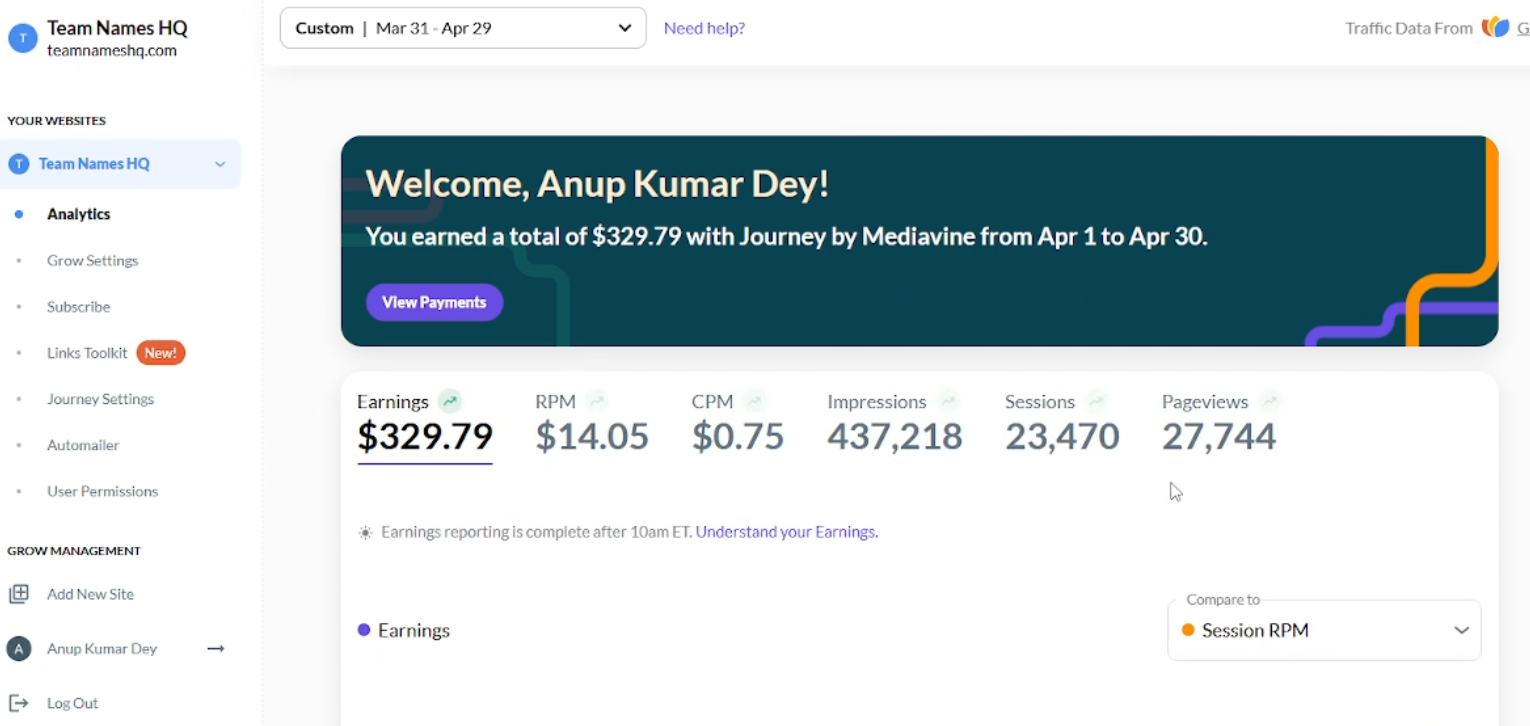Click the Team Names HQ avatar icon at top
The height and width of the screenshot is (726, 1530).
pos(22,39)
